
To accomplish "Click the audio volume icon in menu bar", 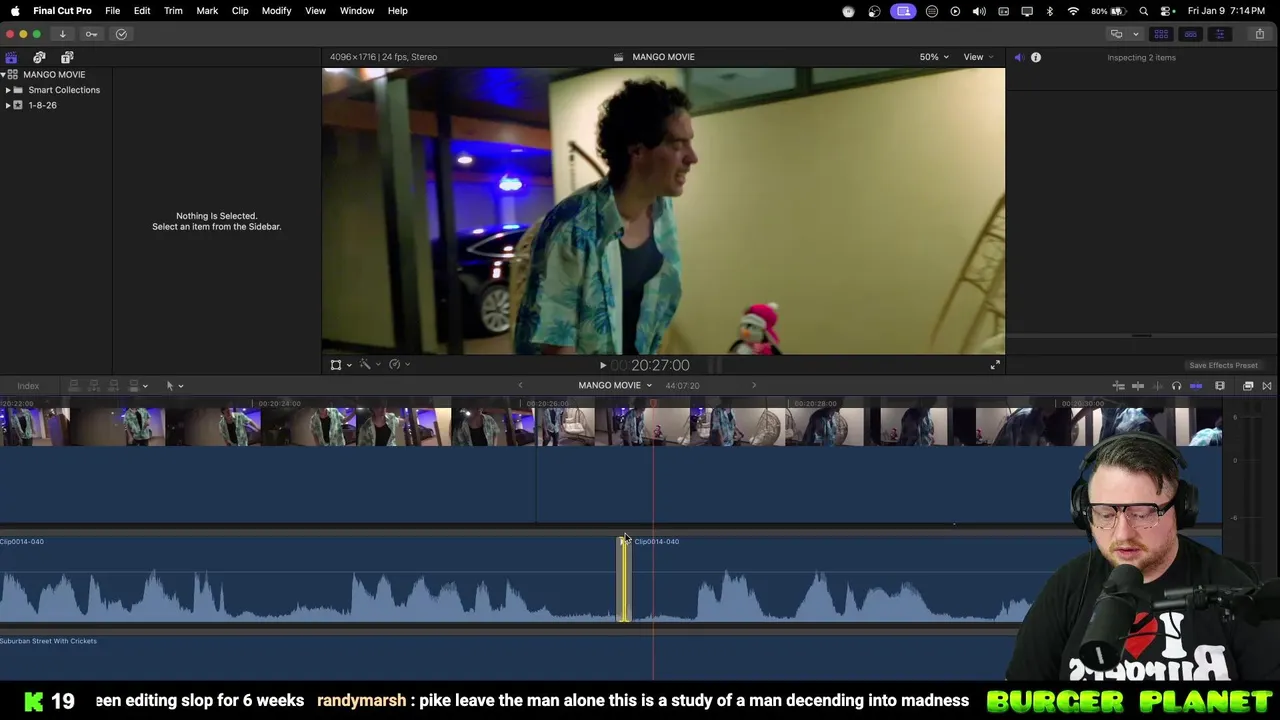I will (979, 11).
